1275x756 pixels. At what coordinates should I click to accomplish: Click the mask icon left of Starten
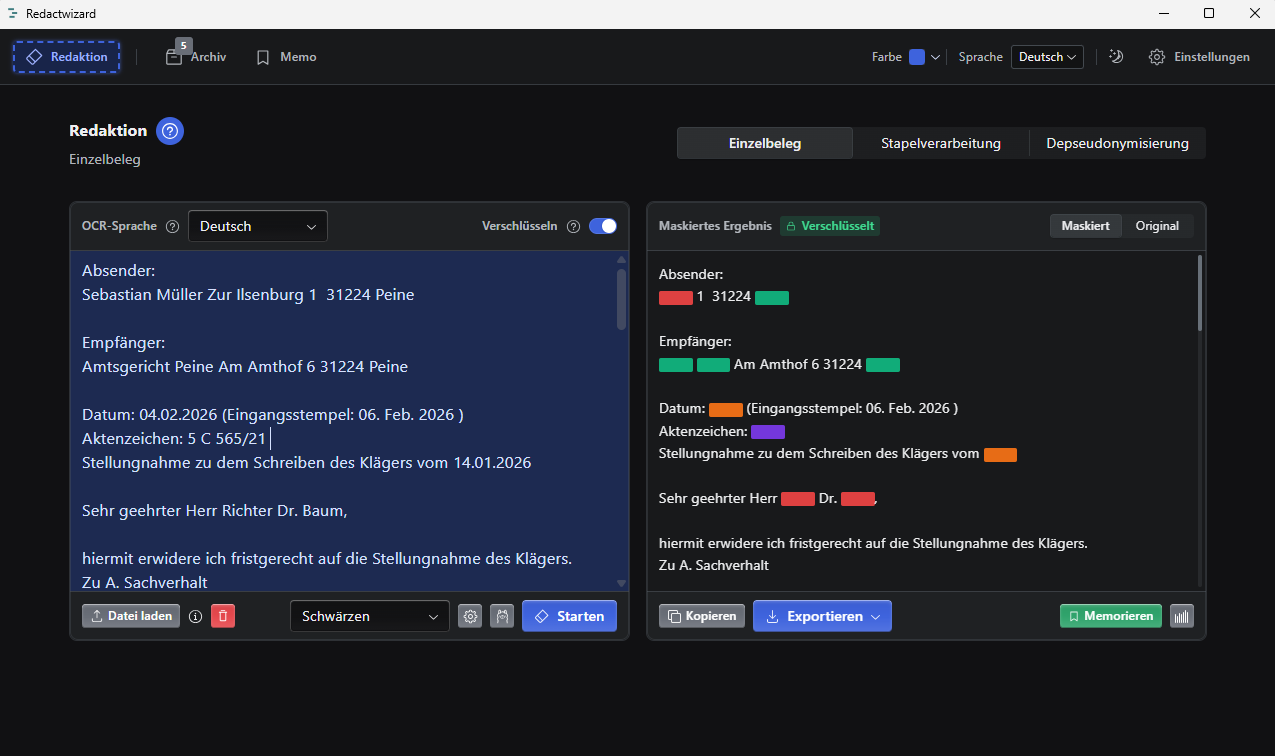[x=501, y=616]
